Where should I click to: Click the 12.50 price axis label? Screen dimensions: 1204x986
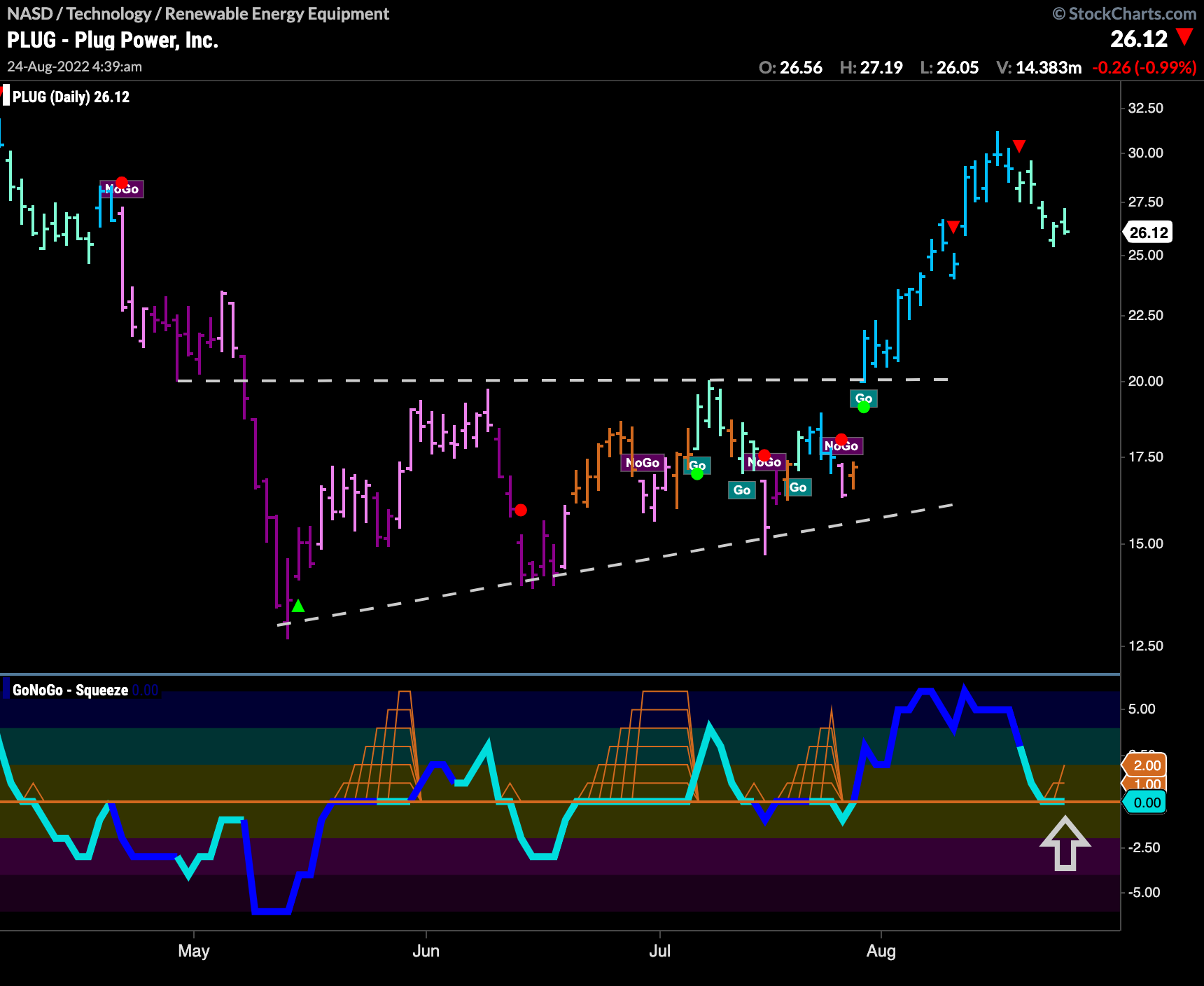tap(1146, 646)
